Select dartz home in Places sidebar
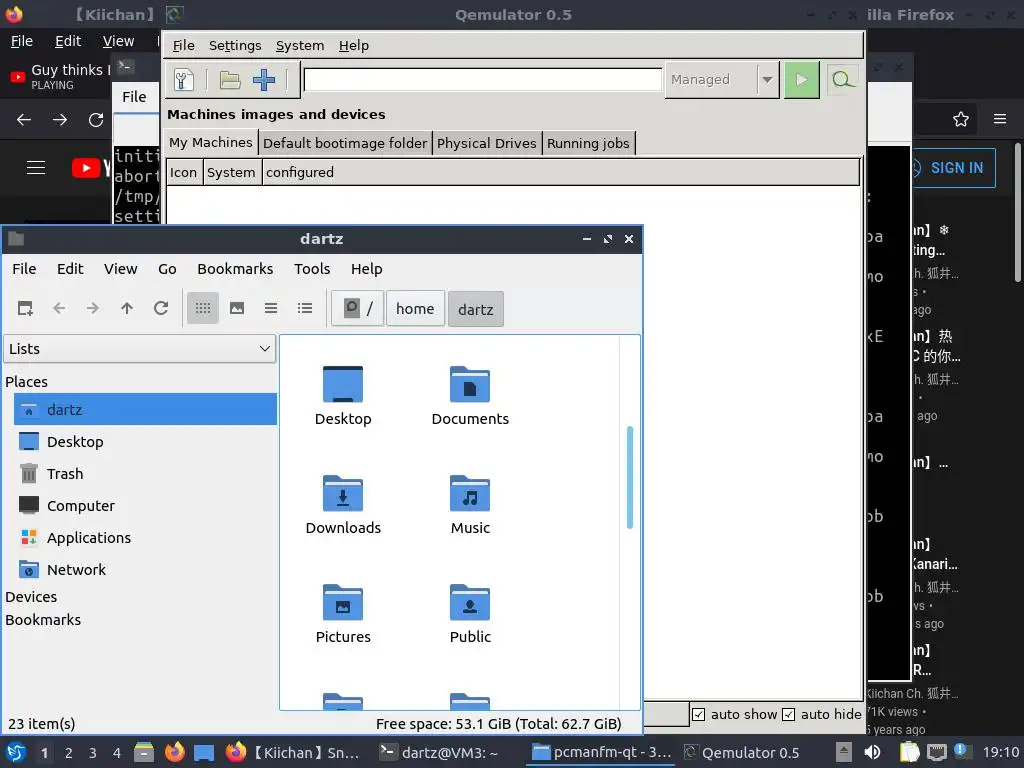The width and height of the screenshot is (1024, 768). pos(145,409)
